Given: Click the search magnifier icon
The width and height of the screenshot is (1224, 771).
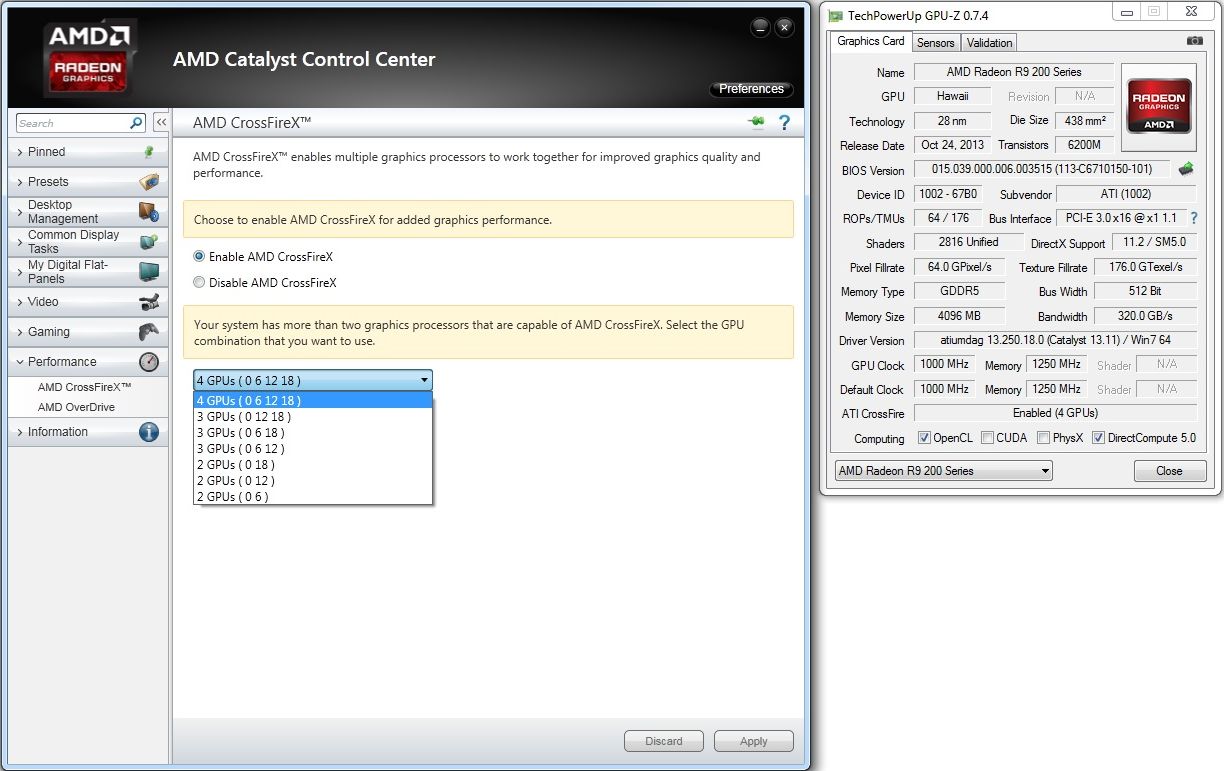Looking at the screenshot, I should pyautogui.click(x=137, y=123).
